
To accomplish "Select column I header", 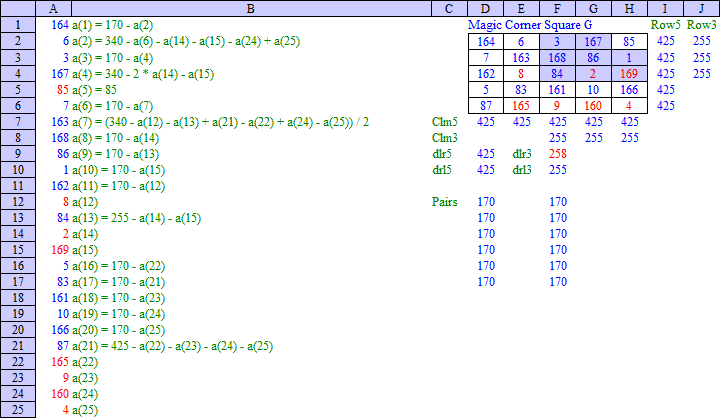I will (x=665, y=8).
